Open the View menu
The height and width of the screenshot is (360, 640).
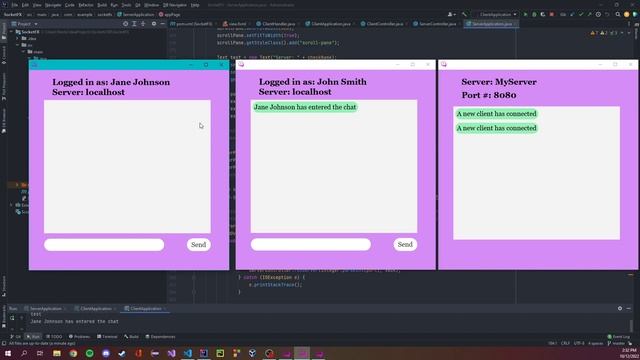[x=37, y=5]
